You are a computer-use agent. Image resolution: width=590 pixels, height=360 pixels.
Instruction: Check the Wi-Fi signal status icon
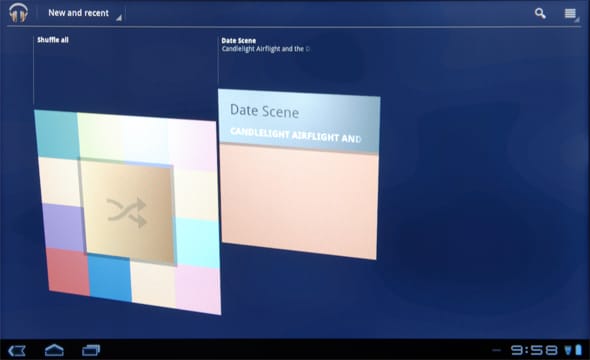coord(568,351)
